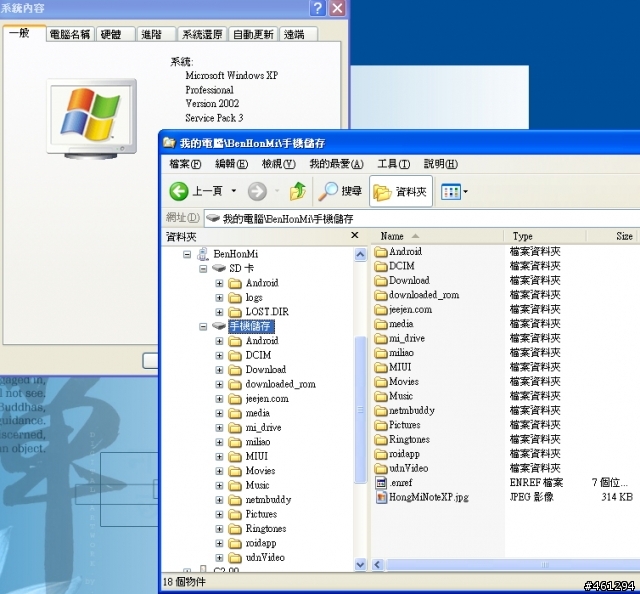Expand the MIUI folder in tree
640x594 pixels.
[219, 456]
